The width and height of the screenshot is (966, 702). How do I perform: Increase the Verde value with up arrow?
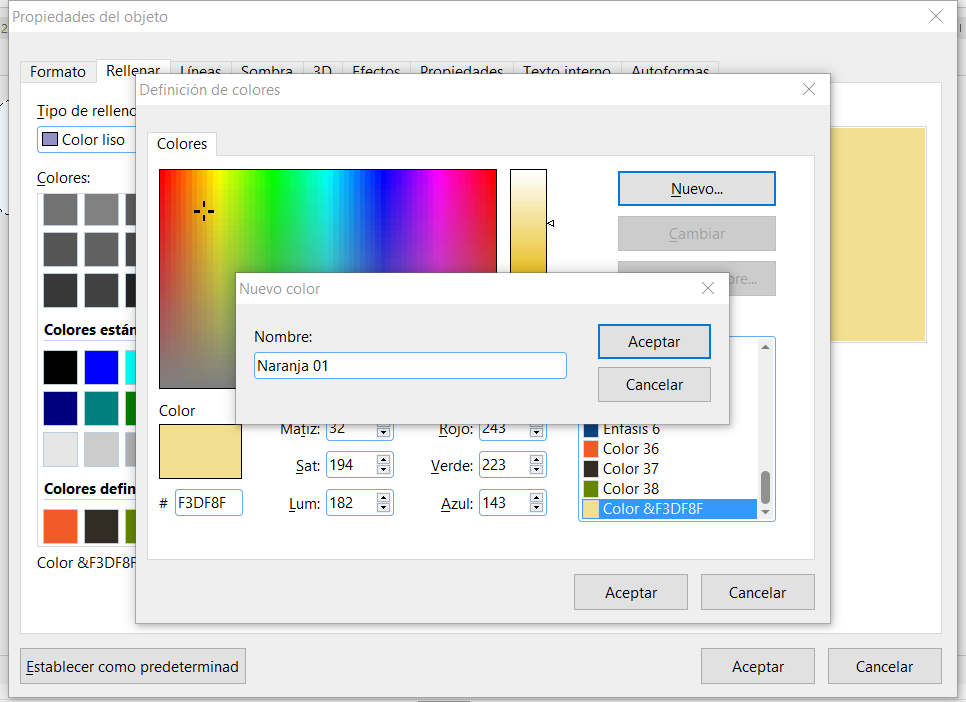pos(537,460)
